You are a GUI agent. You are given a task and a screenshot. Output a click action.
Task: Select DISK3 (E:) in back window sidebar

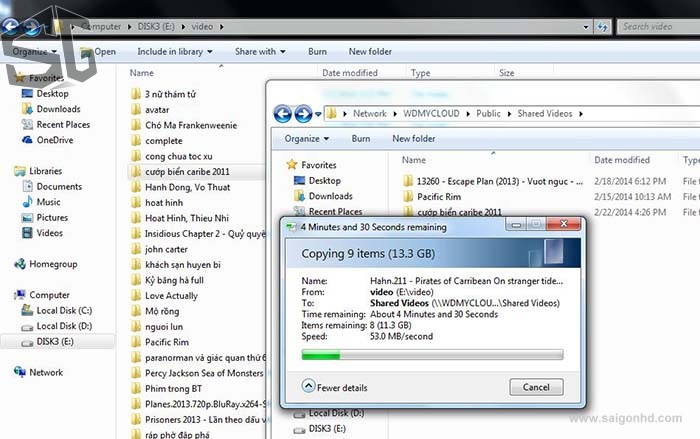click(55, 342)
